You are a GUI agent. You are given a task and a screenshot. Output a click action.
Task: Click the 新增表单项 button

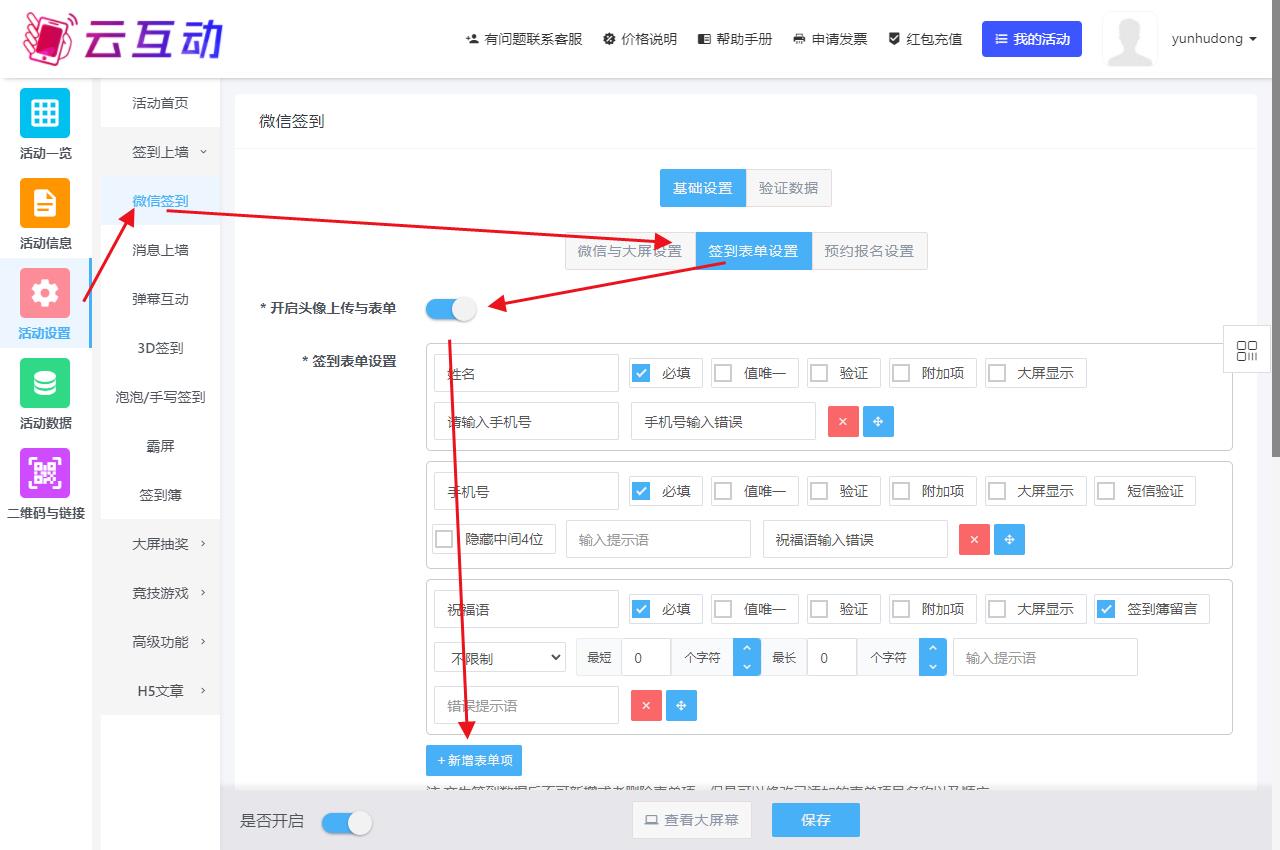pos(474,761)
